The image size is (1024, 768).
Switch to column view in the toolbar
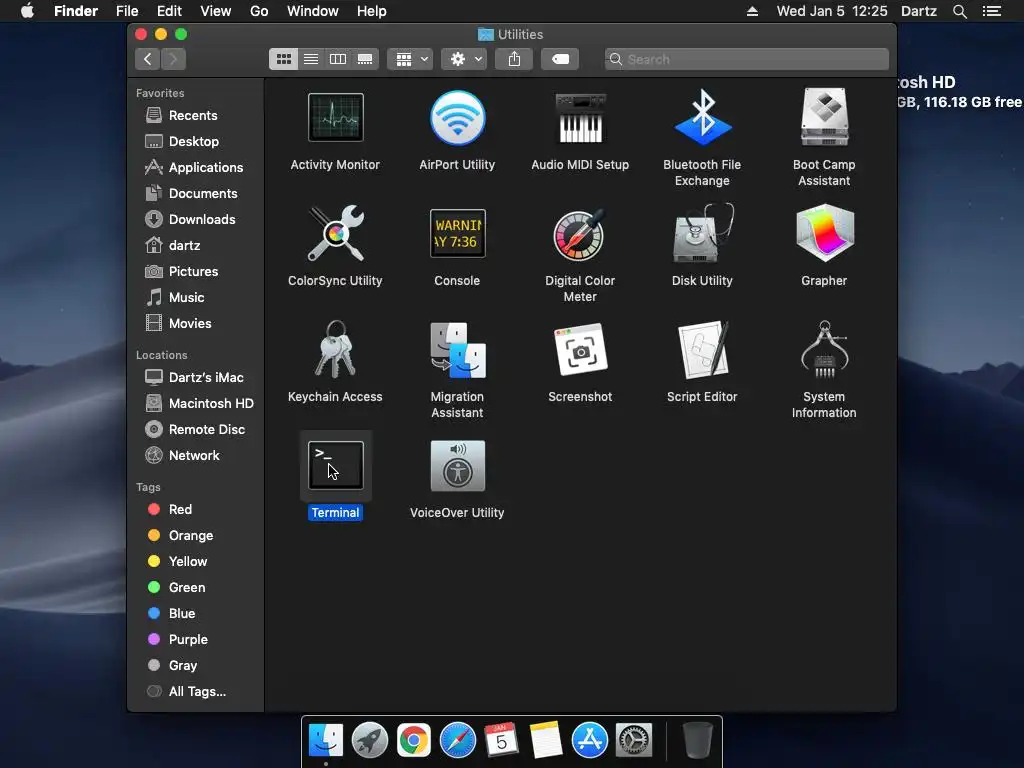coord(338,59)
